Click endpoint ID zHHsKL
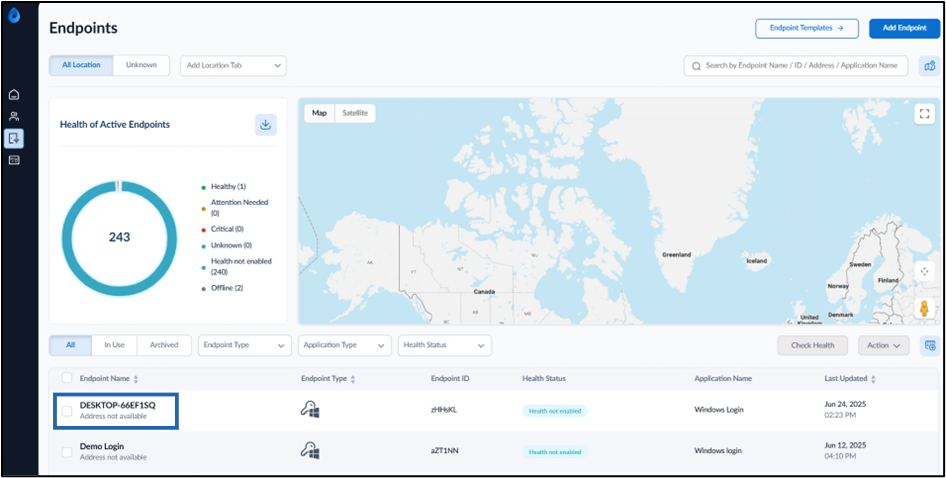946x478 pixels. point(442,410)
